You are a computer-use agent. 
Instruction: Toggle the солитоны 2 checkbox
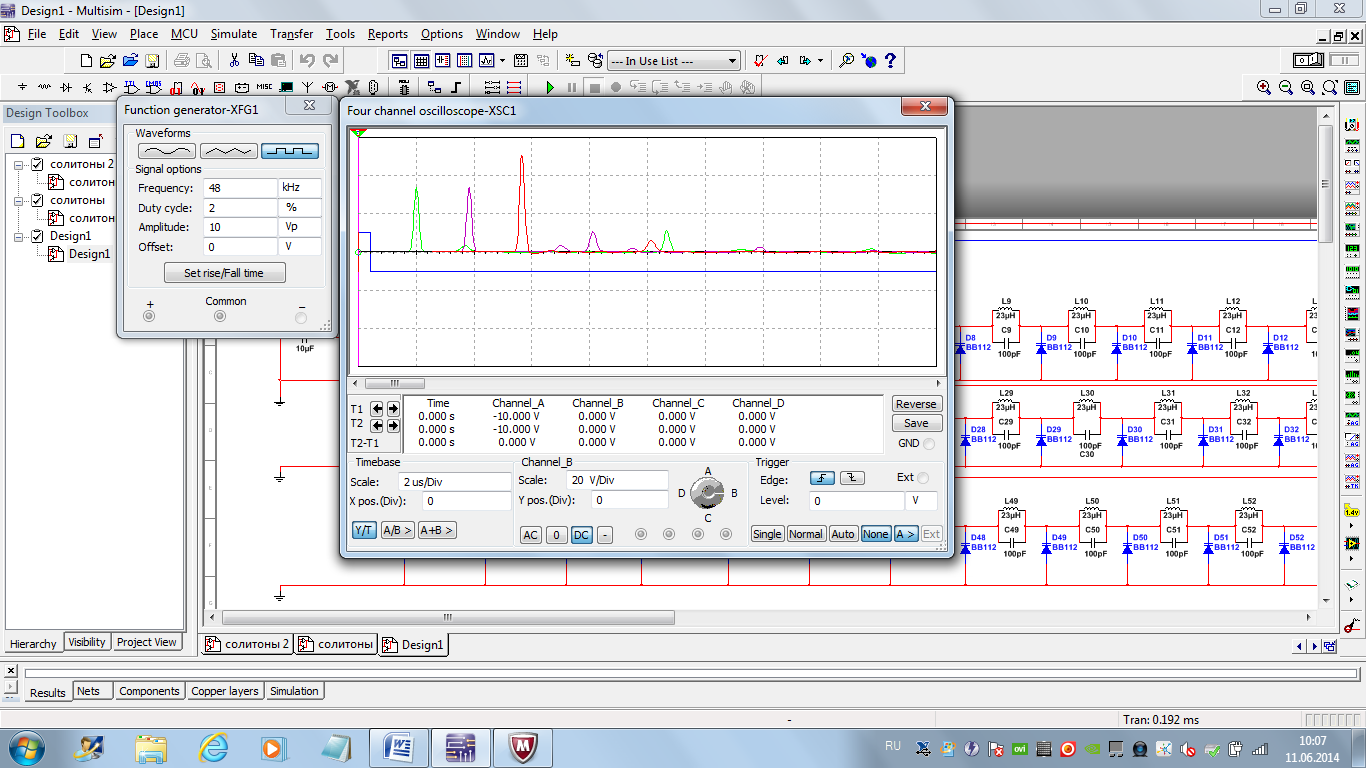click(37, 164)
